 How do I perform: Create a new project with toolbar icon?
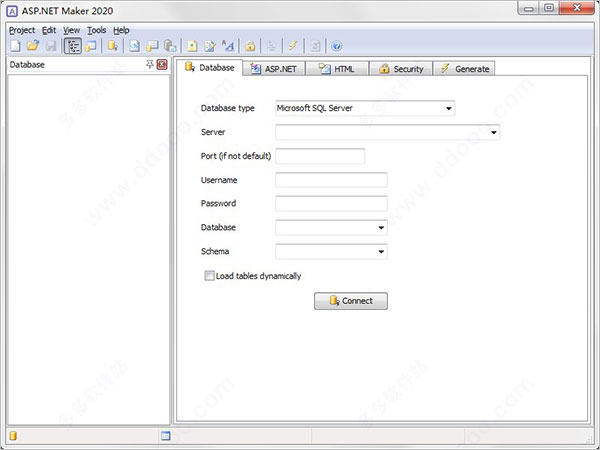tap(15, 46)
